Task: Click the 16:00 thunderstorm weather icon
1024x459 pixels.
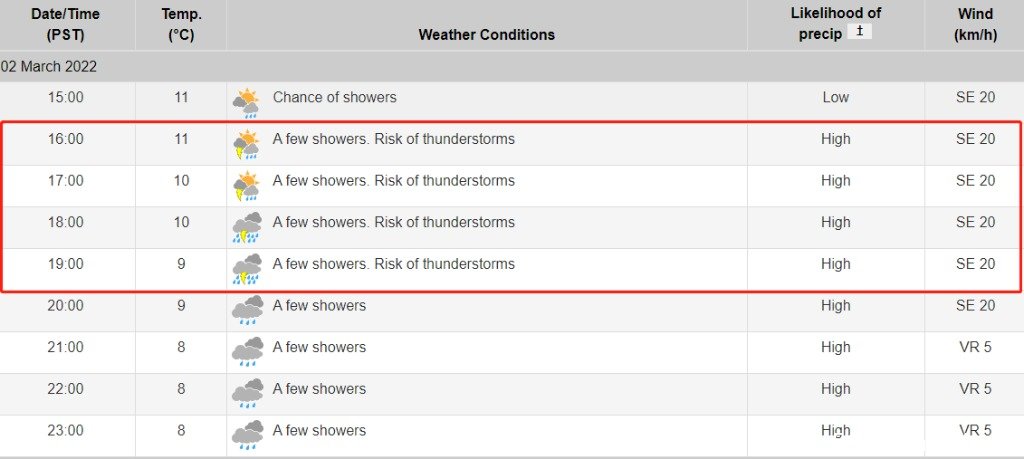Action: [x=247, y=144]
